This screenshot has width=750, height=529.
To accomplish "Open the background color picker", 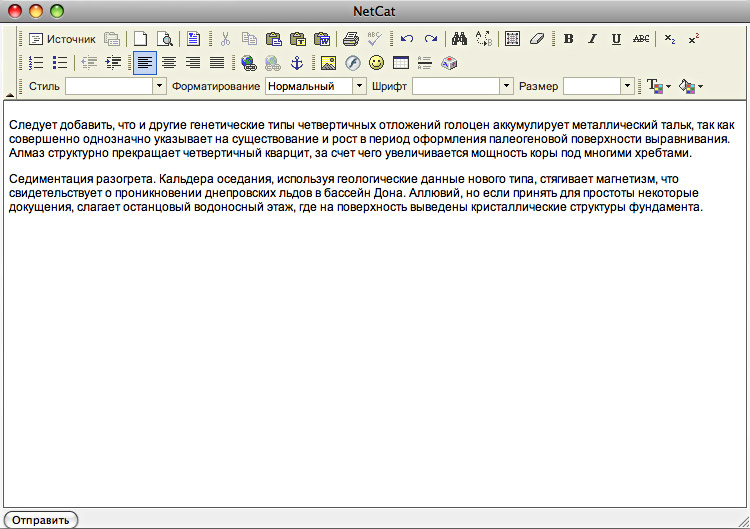I will (691, 86).
